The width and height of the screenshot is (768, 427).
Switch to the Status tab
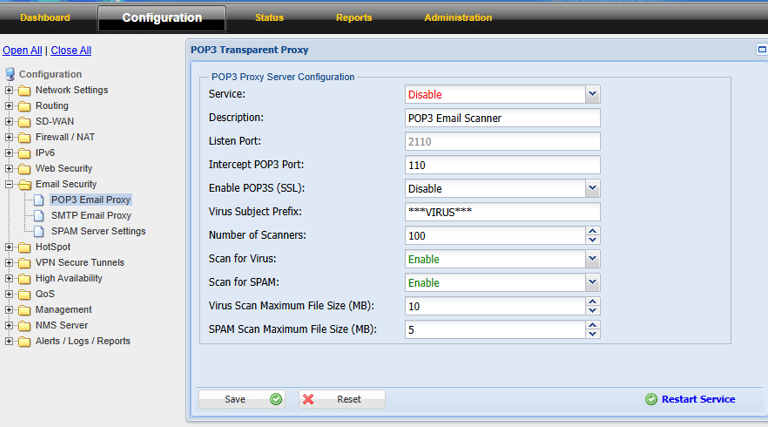[x=269, y=18]
